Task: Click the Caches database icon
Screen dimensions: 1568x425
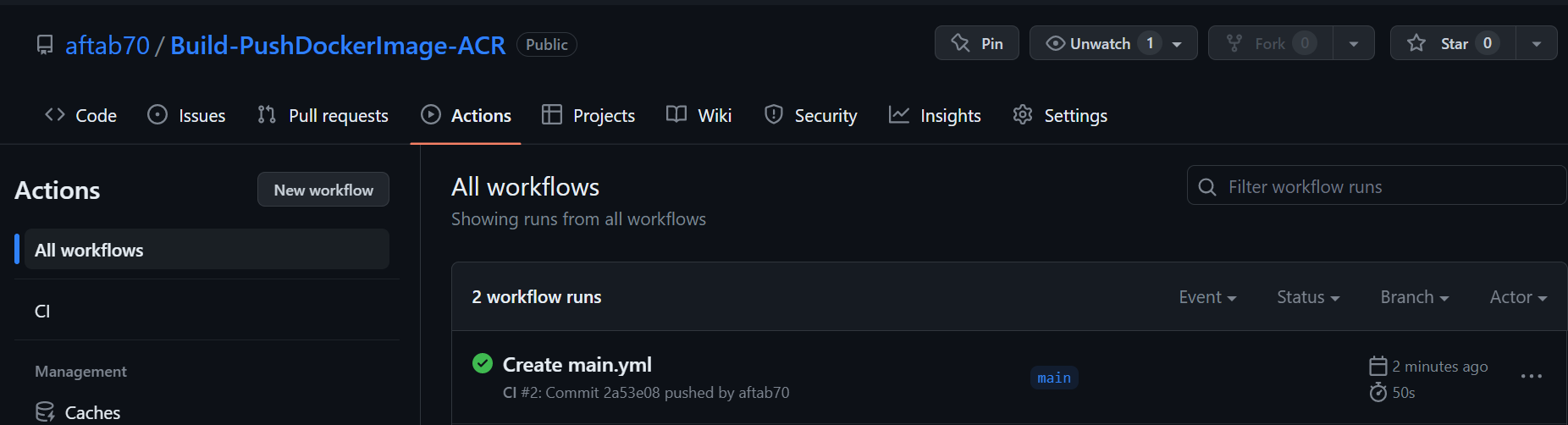Action: [45, 412]
